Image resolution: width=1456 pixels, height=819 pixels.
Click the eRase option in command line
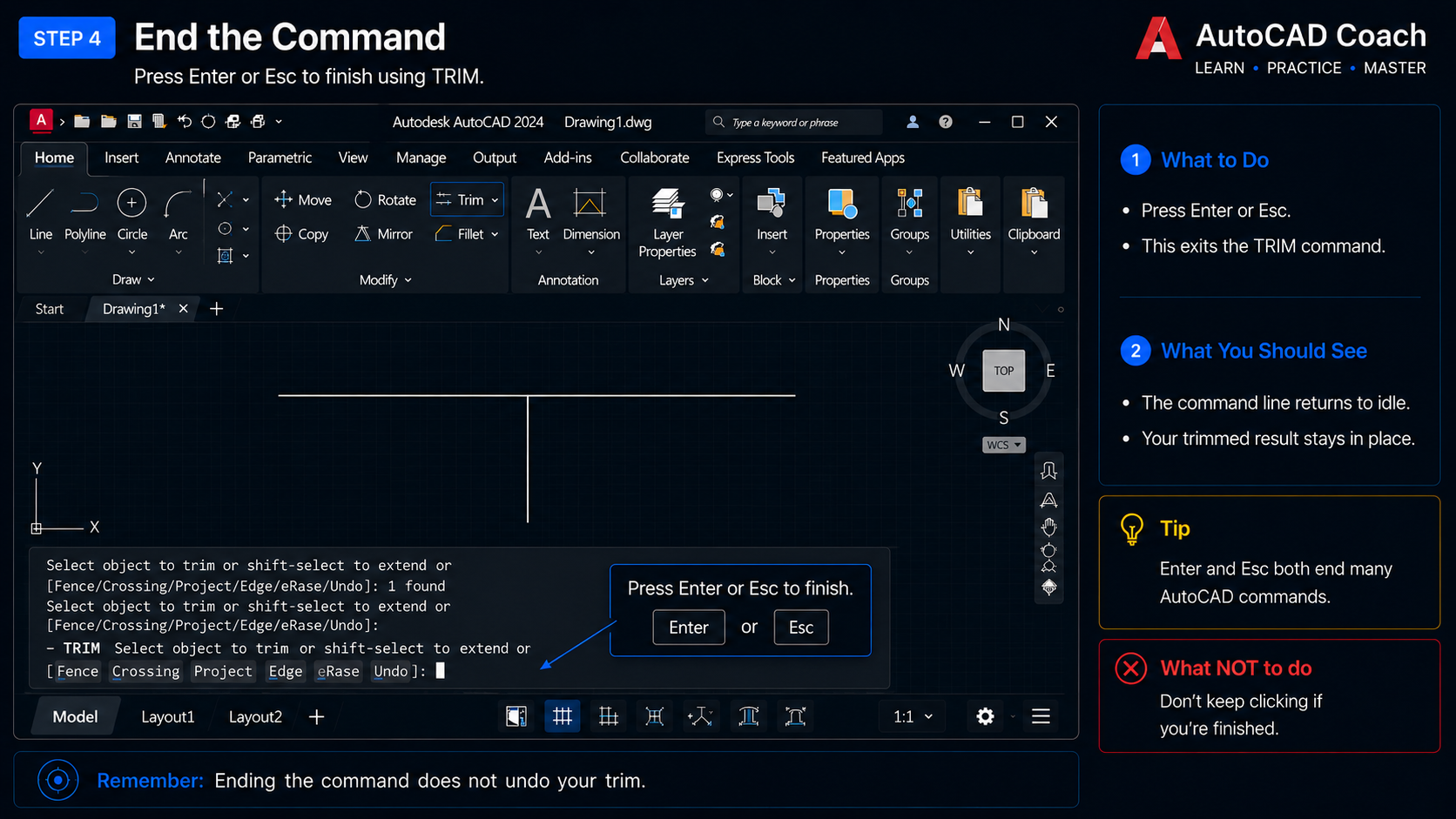339,671
